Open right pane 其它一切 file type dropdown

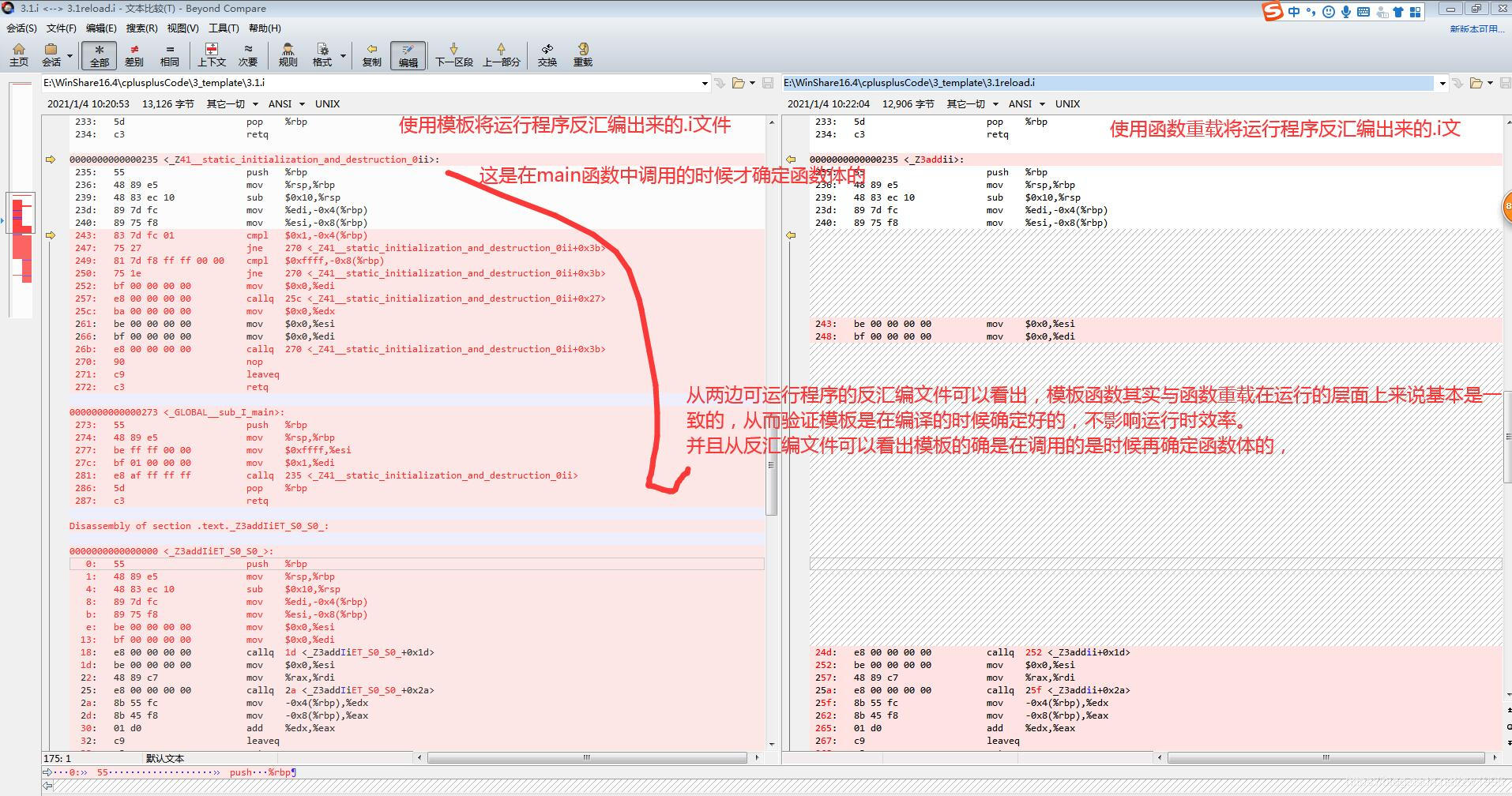point(972,103)
